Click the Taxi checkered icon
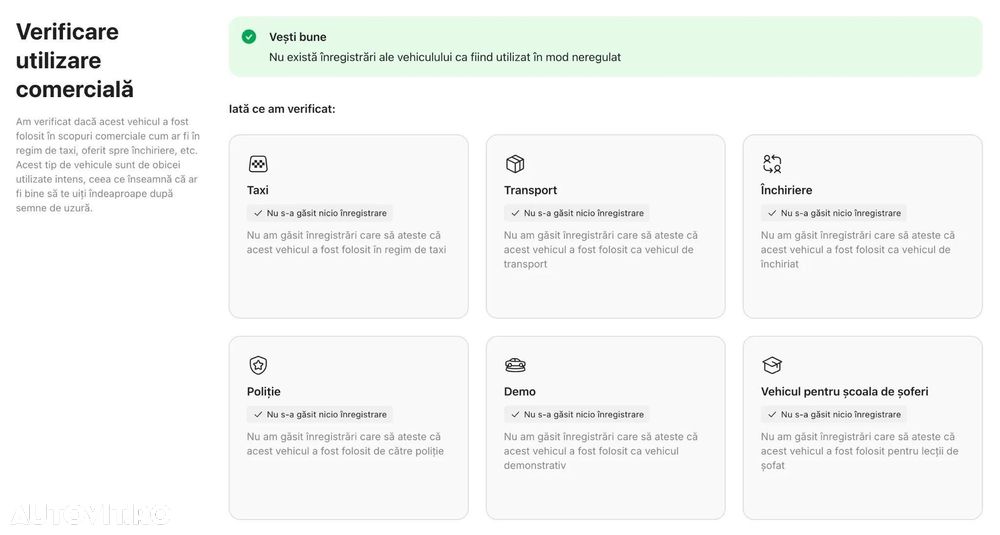Screen dimensions: 1000x535 (x=258, y=164)
